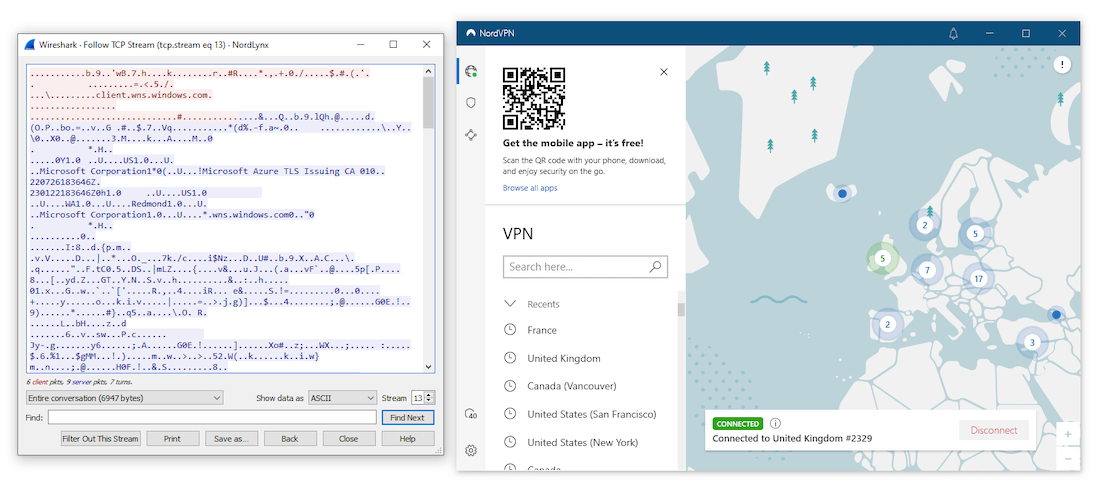Select map cluster marker showing 17
The width and height of the screenshot is (1100, 491).
point(978,278)
